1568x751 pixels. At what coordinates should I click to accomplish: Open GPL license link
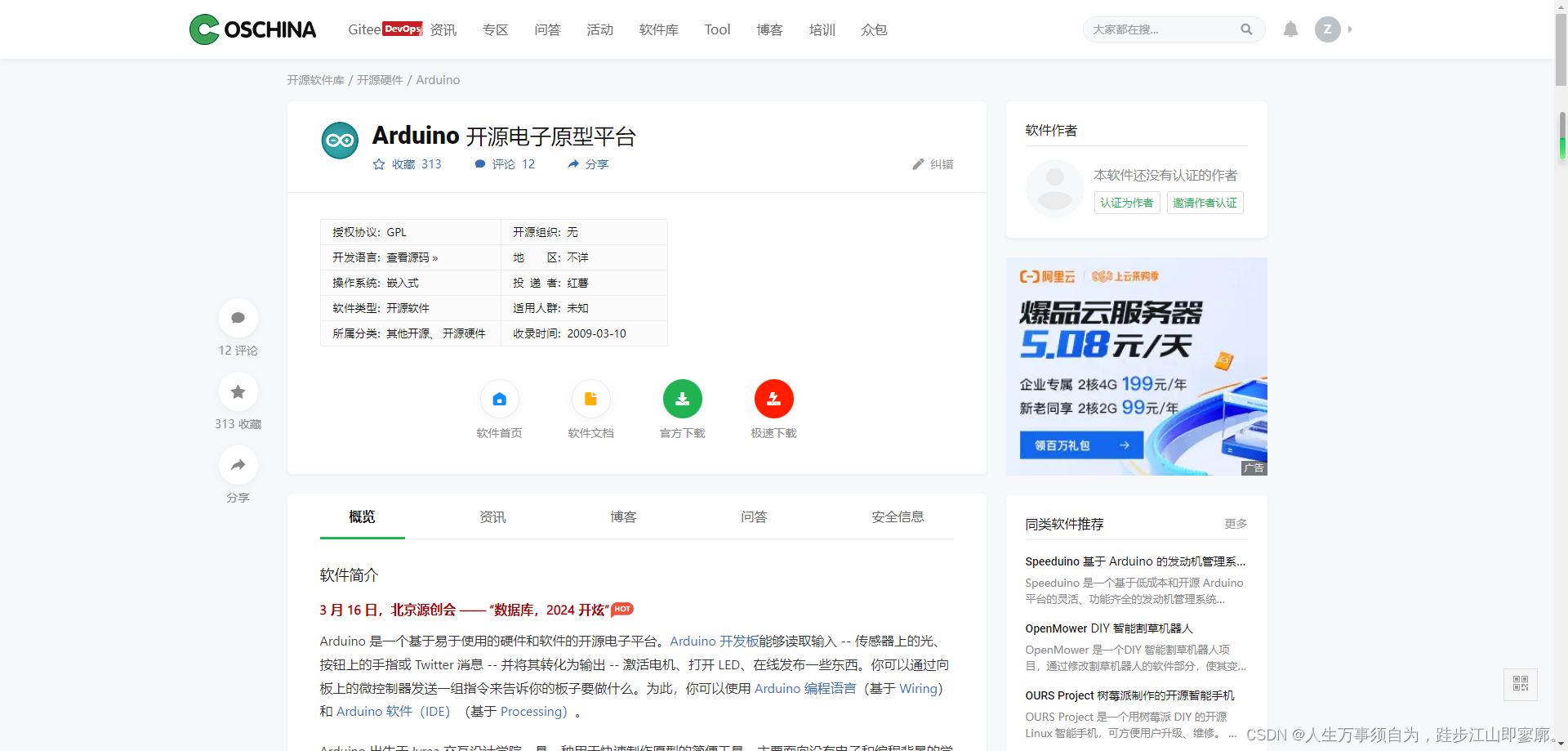397,232
